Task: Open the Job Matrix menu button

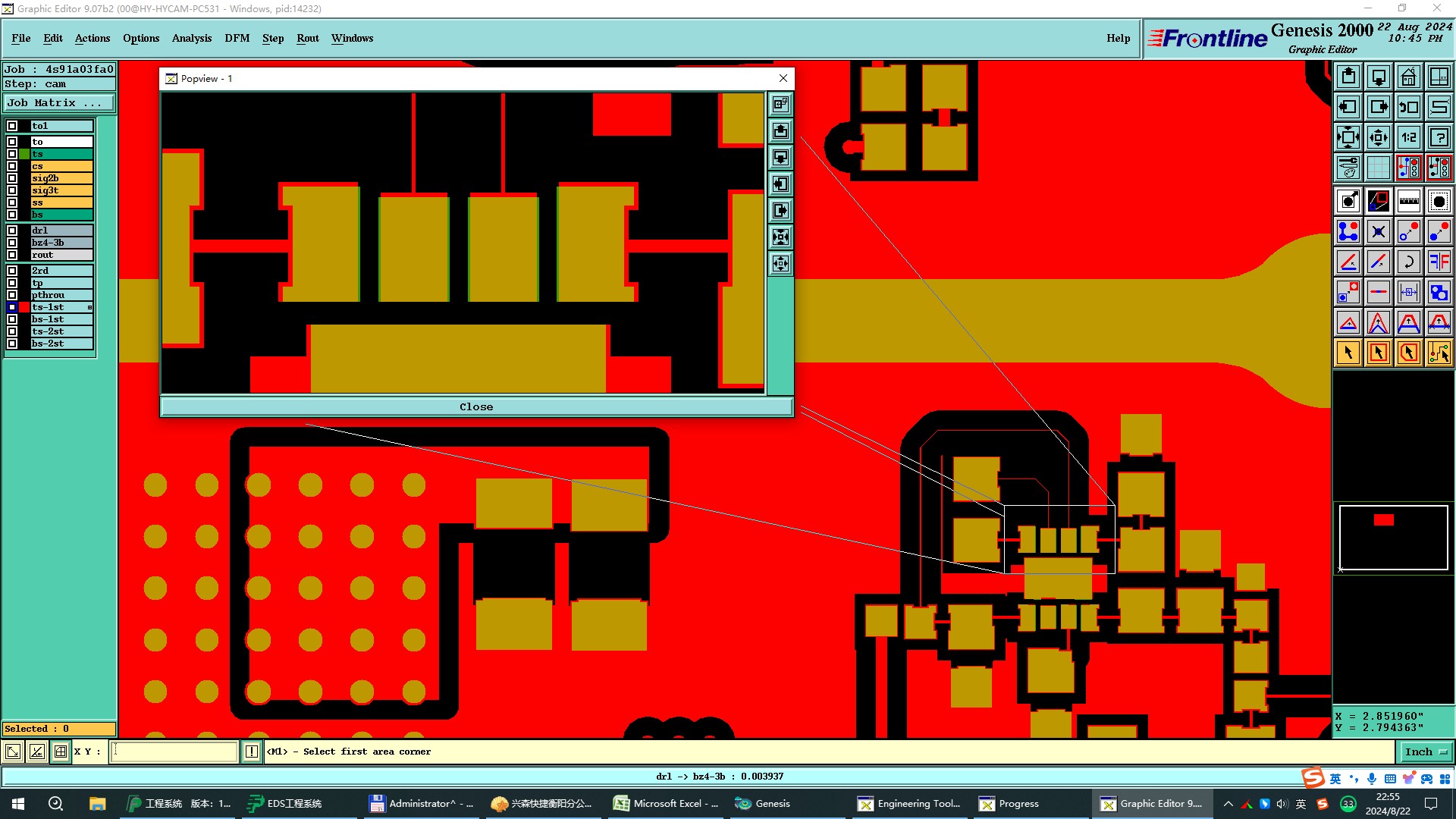Action: [x=59, y=102]
